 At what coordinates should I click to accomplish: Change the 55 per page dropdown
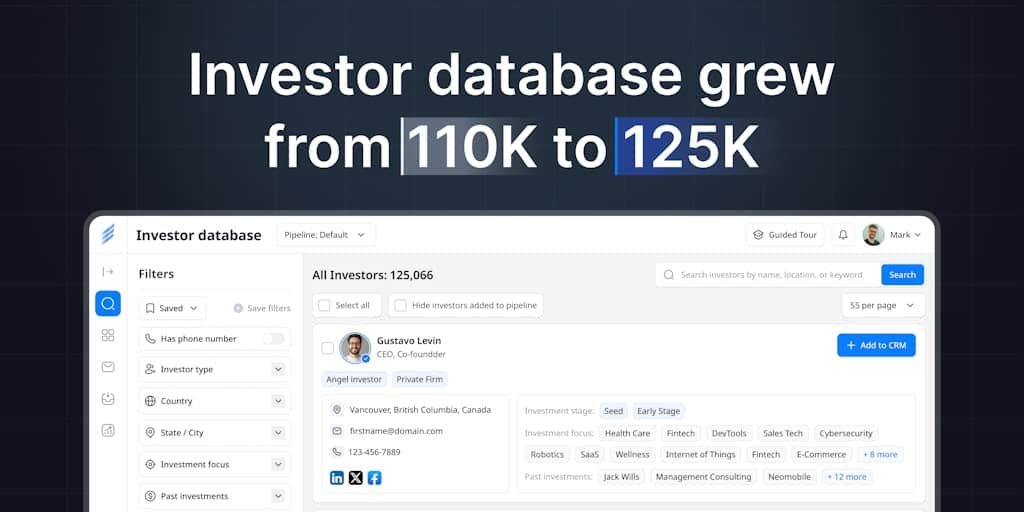(x=883, y=306)
